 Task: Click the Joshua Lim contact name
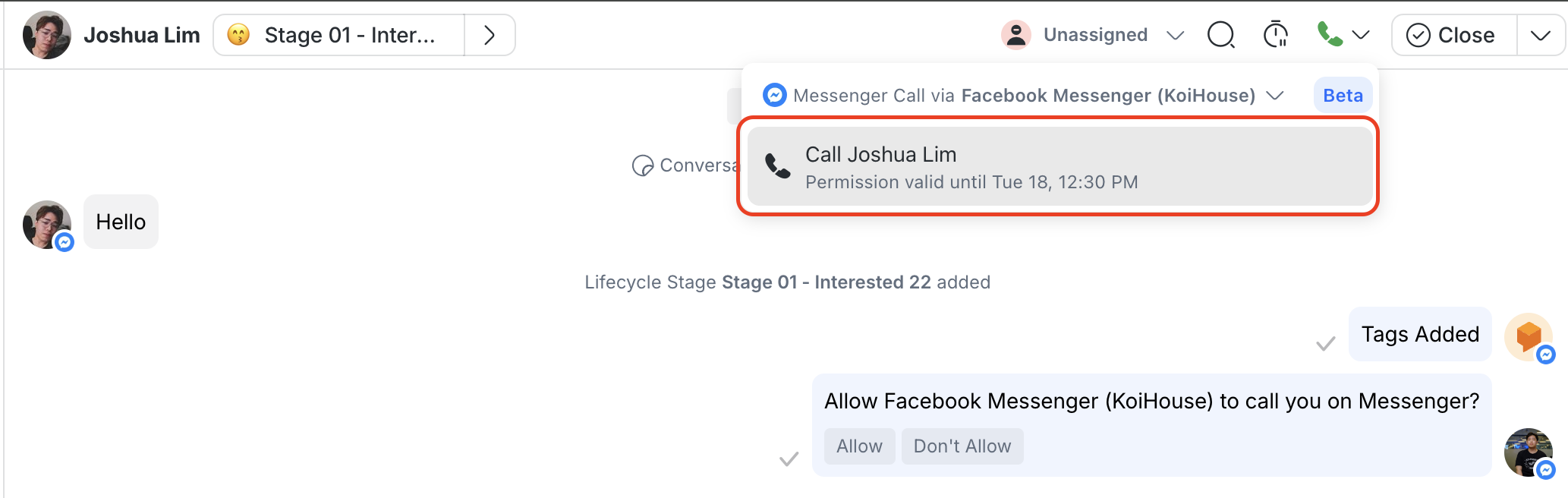142,35
